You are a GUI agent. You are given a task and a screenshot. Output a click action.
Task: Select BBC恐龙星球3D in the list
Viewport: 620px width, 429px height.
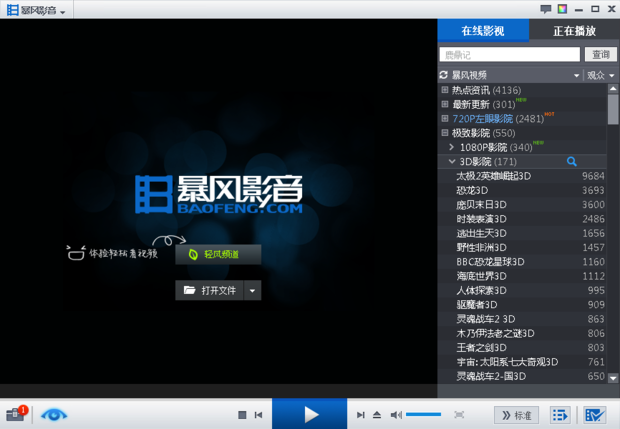pos(522,262)
